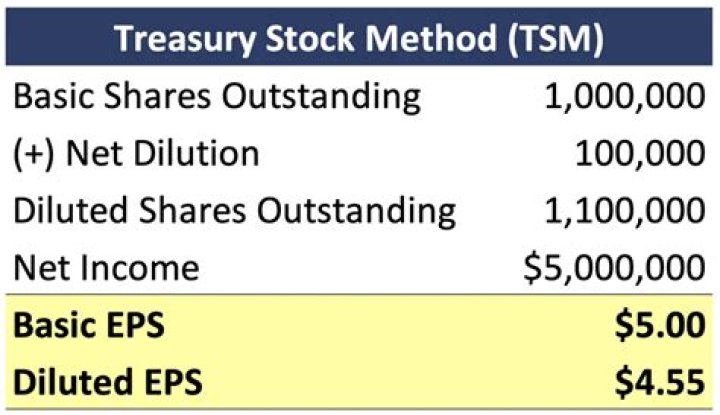The image size is (720, 415).
Task: Click the 1,100,000 diluted shares value
Action: tap(626, 211)
